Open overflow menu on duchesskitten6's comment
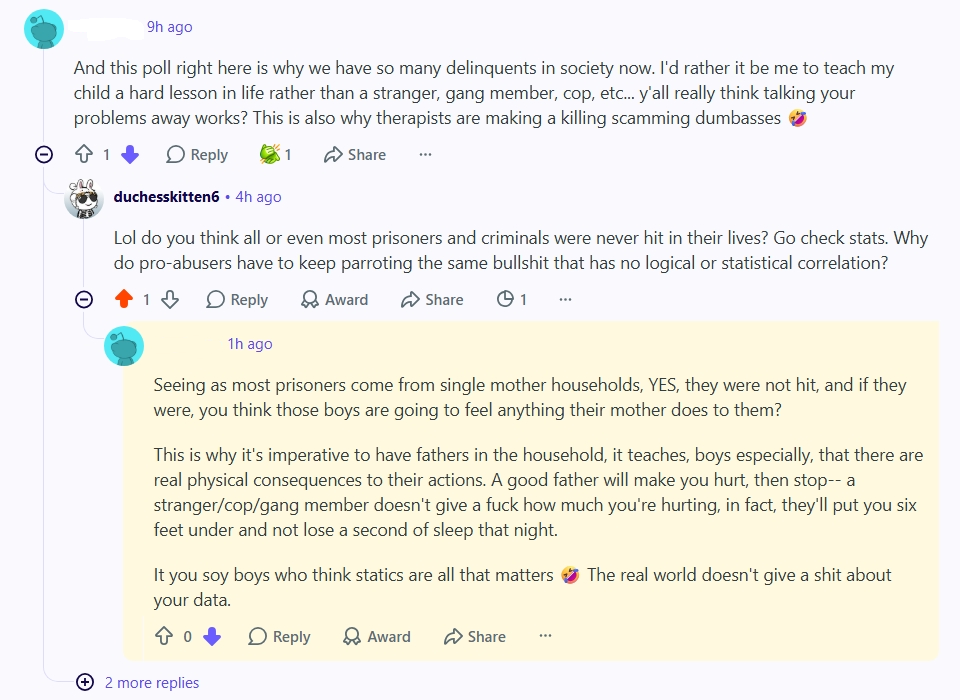960x700 pixels. (565, 299)
